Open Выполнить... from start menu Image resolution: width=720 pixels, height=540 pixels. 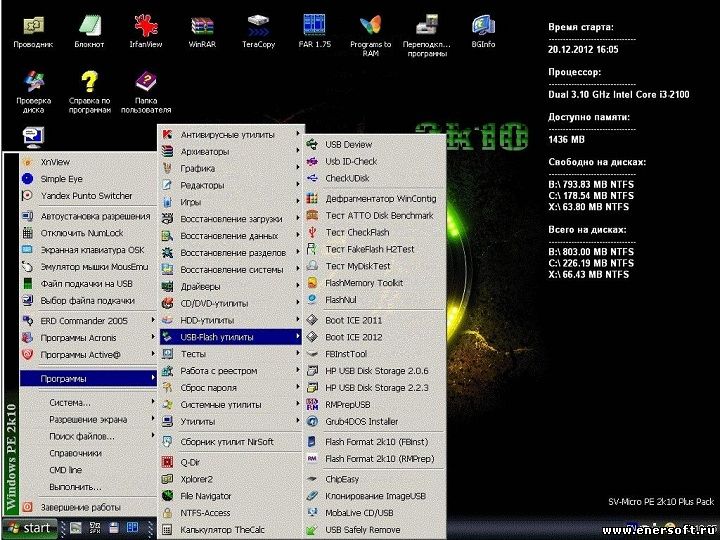(89, 487)
